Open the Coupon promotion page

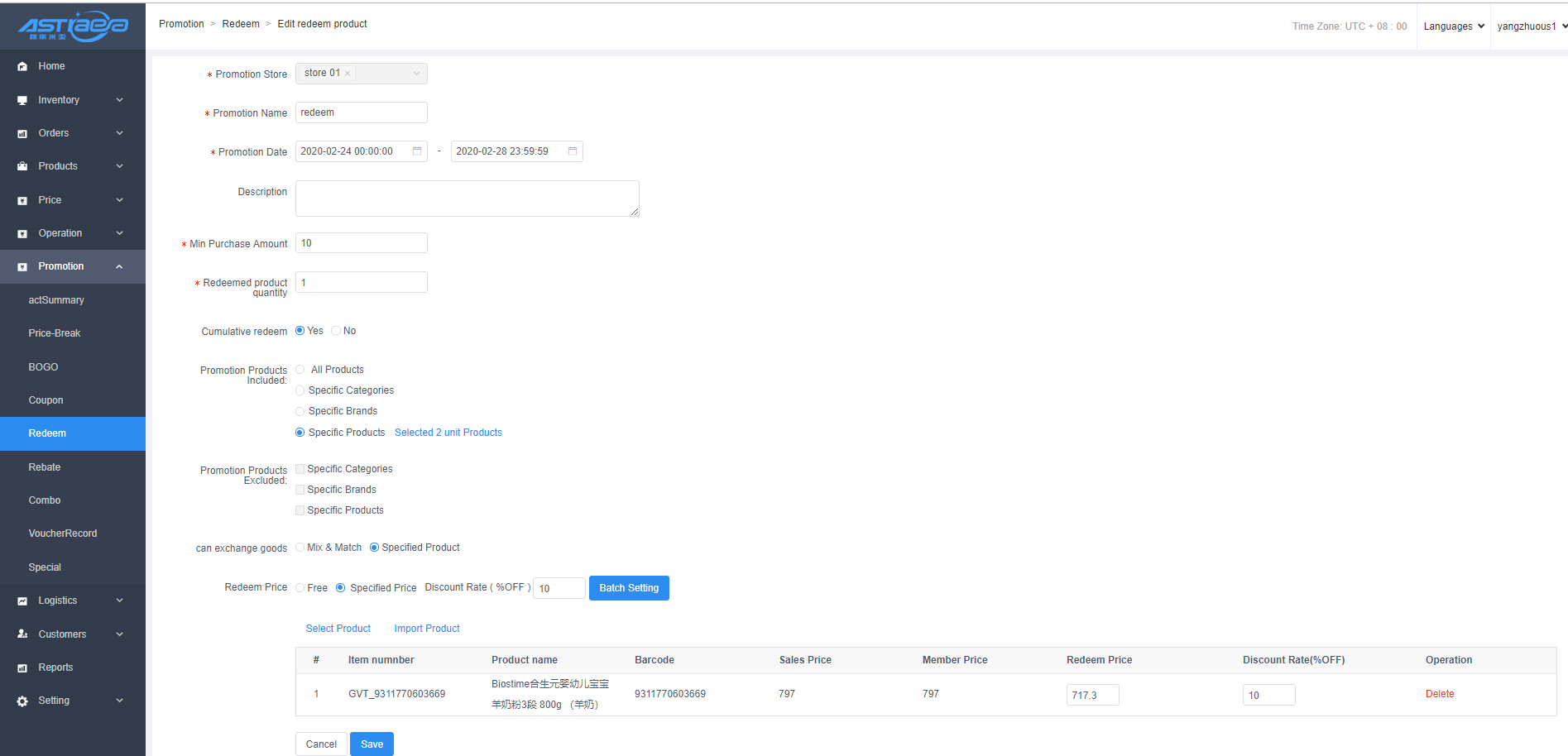[46, 400]
